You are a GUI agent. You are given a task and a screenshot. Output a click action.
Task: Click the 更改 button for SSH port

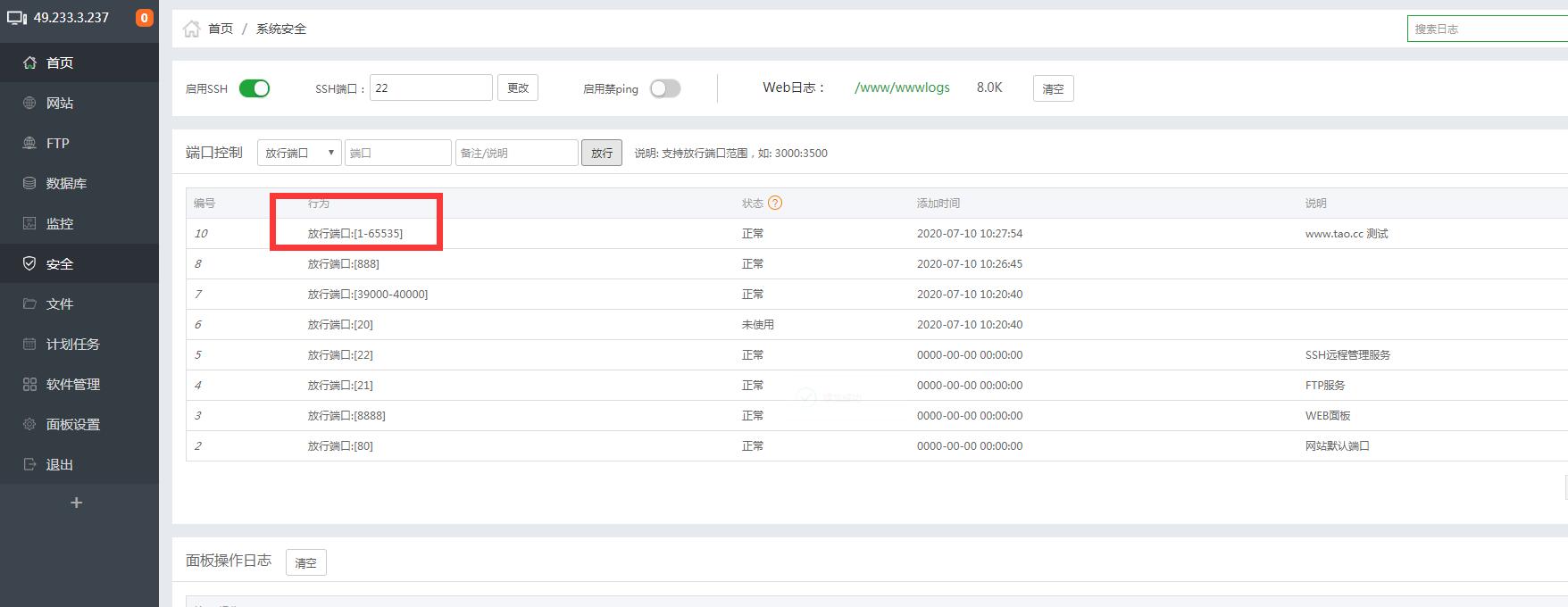(x=518, y=87)
